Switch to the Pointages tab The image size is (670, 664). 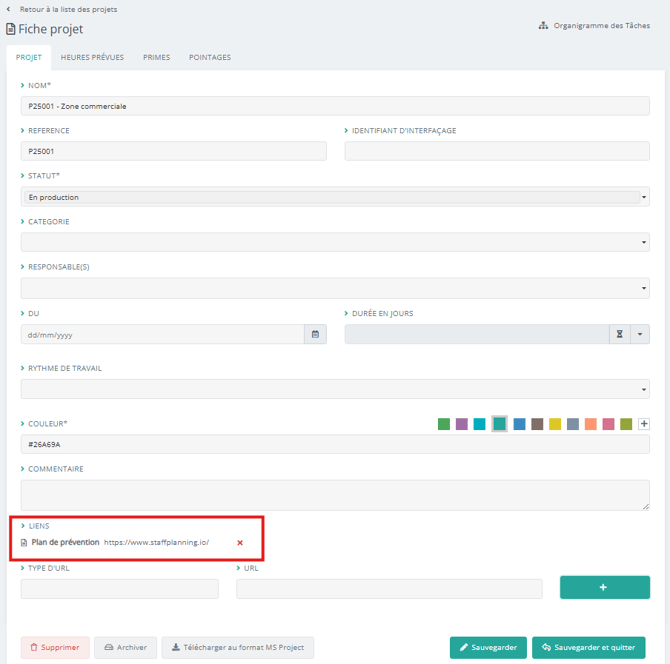(210, 58)
